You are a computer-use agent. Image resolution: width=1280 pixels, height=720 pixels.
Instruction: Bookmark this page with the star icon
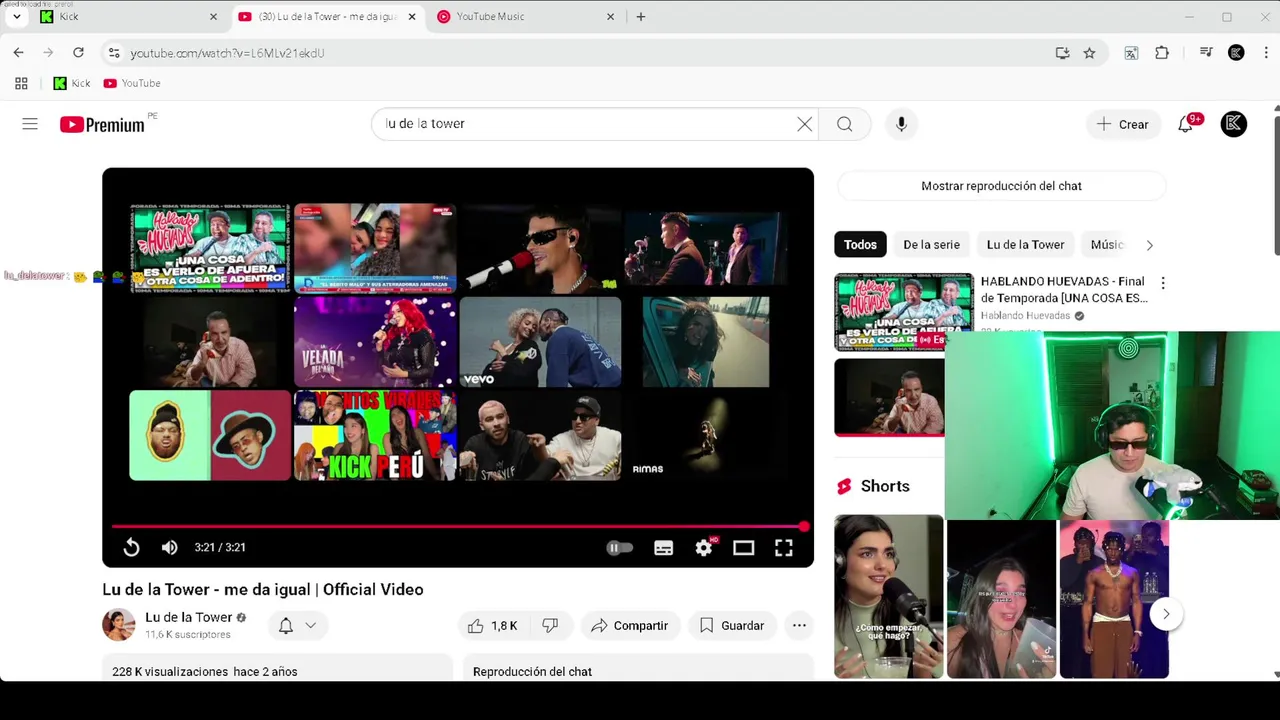point(1089,53)
